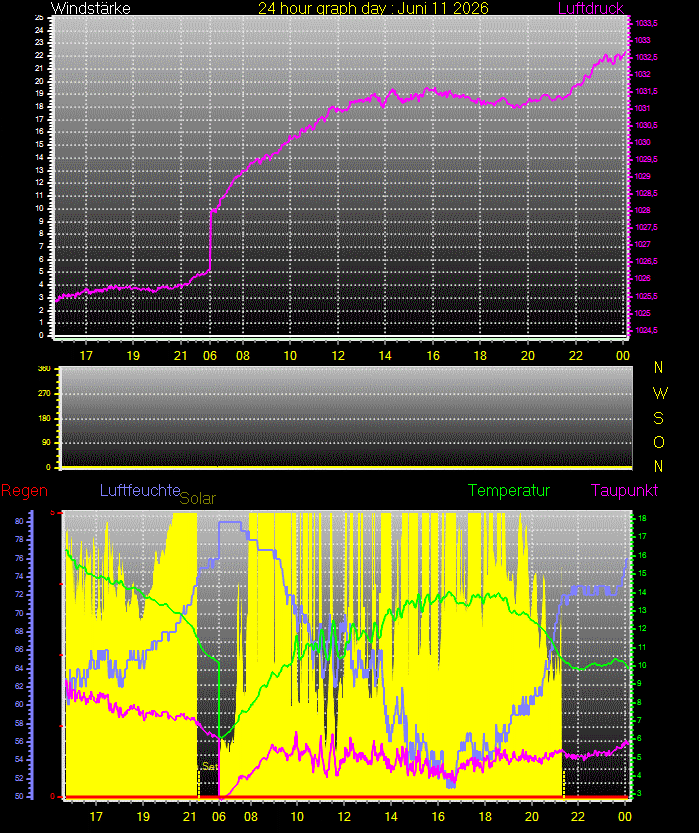Viewport: 699px width, 833px height.
Task: Select humidity axis value 50
Action: tap(19, 796)
